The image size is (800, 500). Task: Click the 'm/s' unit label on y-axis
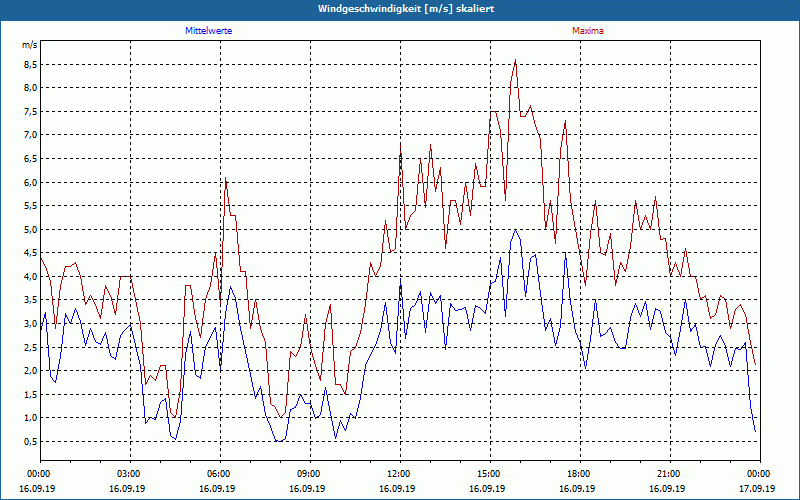coord(30,45)
